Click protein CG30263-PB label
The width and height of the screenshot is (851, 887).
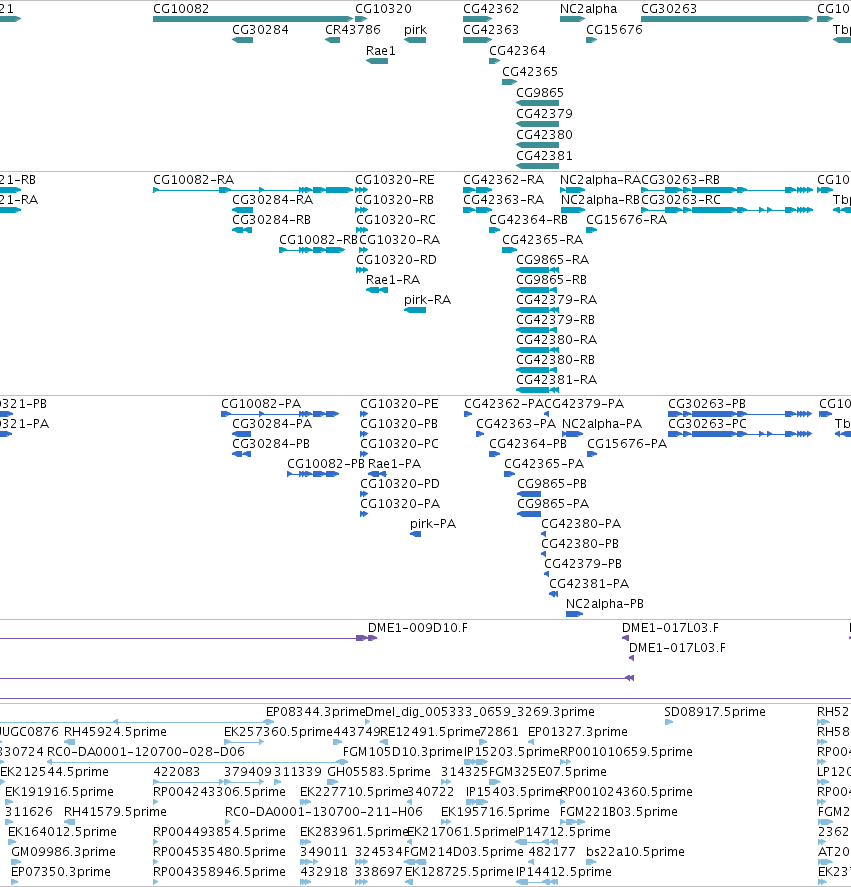point(707,403)
